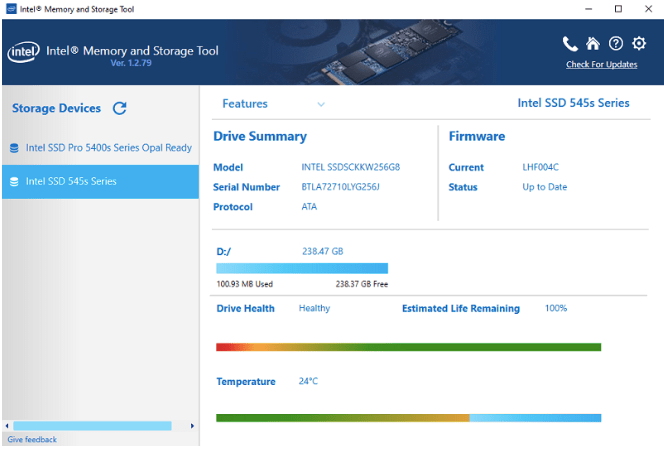Viewport: 664px width, 449px height.
Task: Click the 24°C temperature value
Action: click(308, 381)
